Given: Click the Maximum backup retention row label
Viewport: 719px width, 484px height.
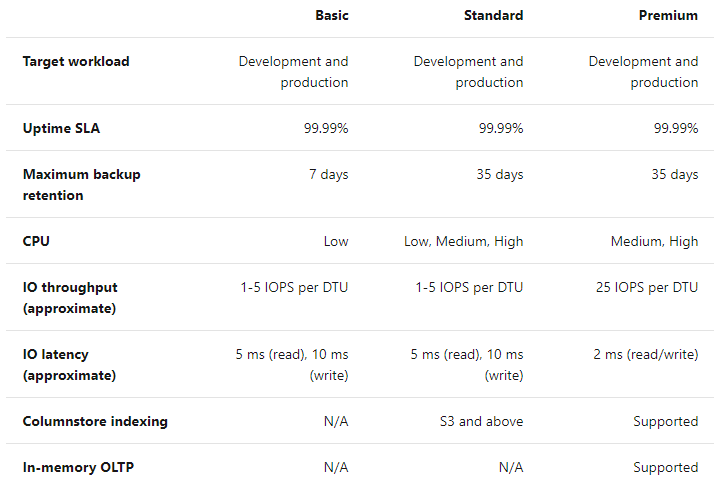Looking at the screenshot, I should 82,184.
